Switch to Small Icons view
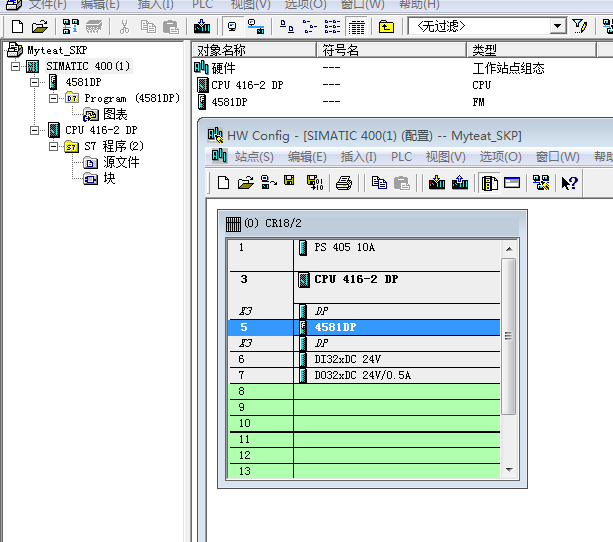The image size is (613, 542). pyautogui.click(x=310, y=27)
